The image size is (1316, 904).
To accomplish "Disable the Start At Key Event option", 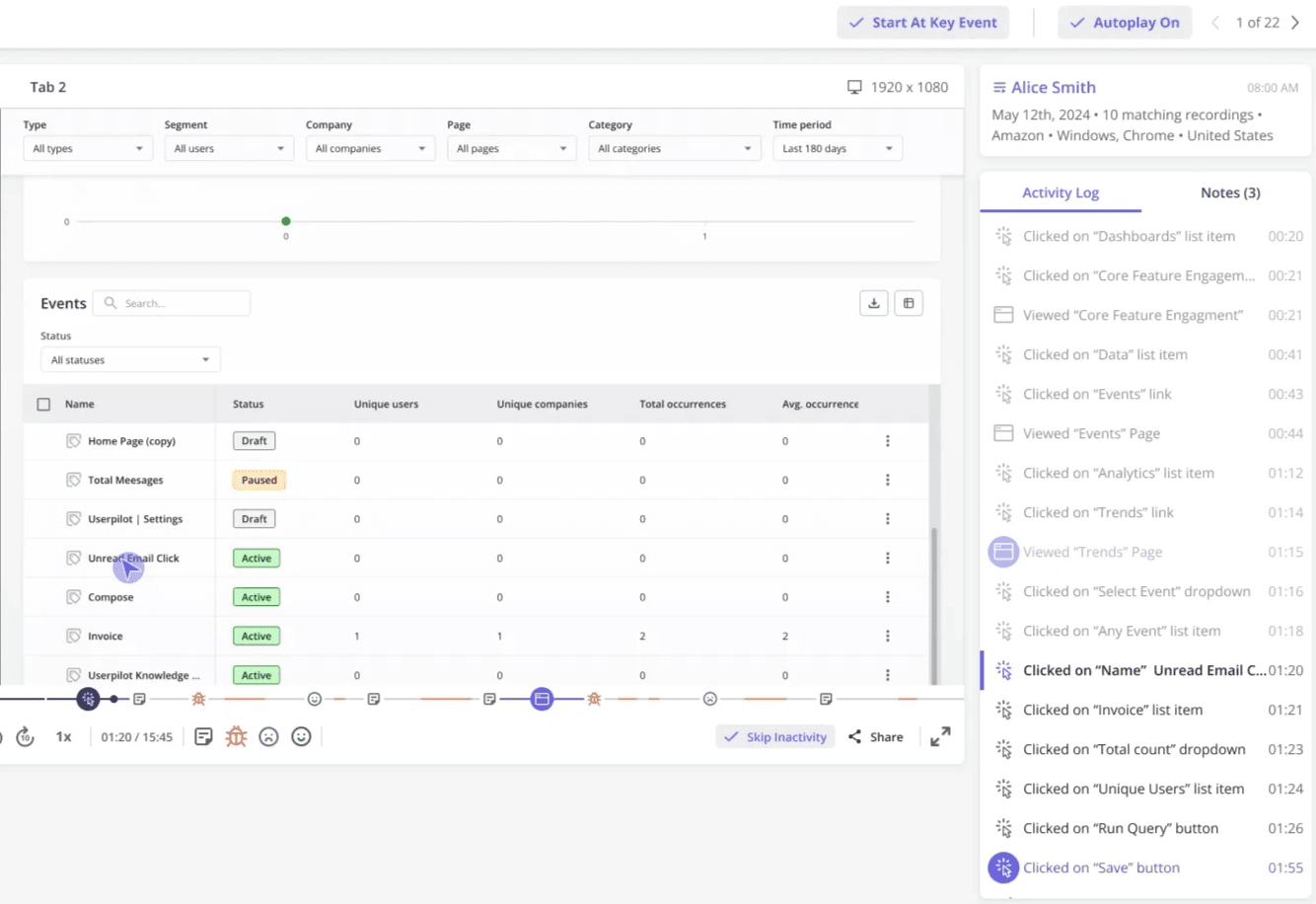I will (921, 22).
